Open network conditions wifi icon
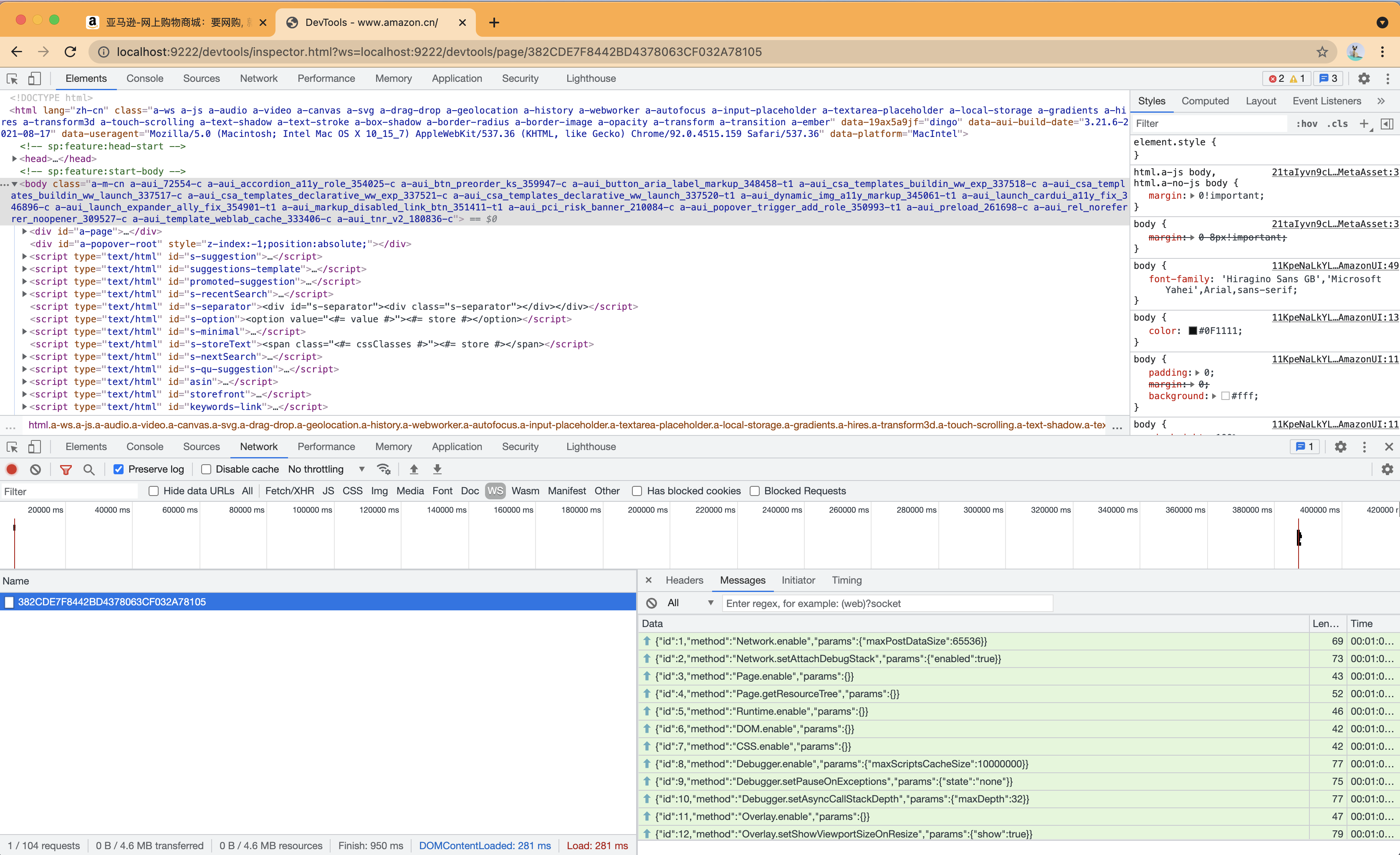The height and width of the screenshot is (855, 1400). pos(384,469)
